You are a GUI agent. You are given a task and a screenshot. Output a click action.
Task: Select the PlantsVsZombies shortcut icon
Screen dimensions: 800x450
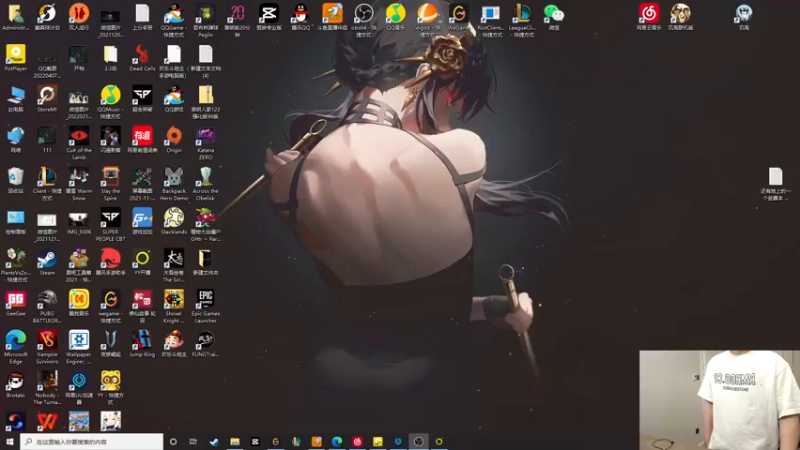click(x=16, y=259)
